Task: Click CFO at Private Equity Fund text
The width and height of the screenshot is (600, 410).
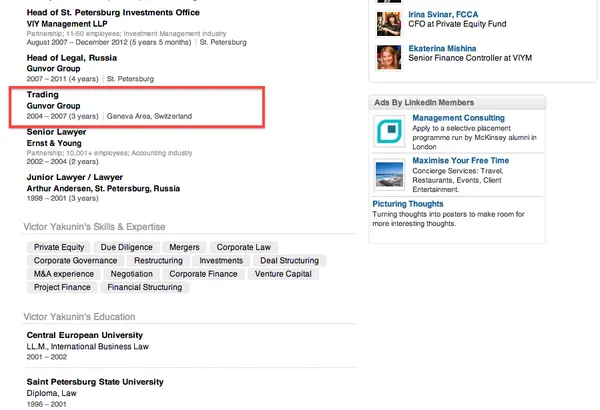Action: (457, 24)
